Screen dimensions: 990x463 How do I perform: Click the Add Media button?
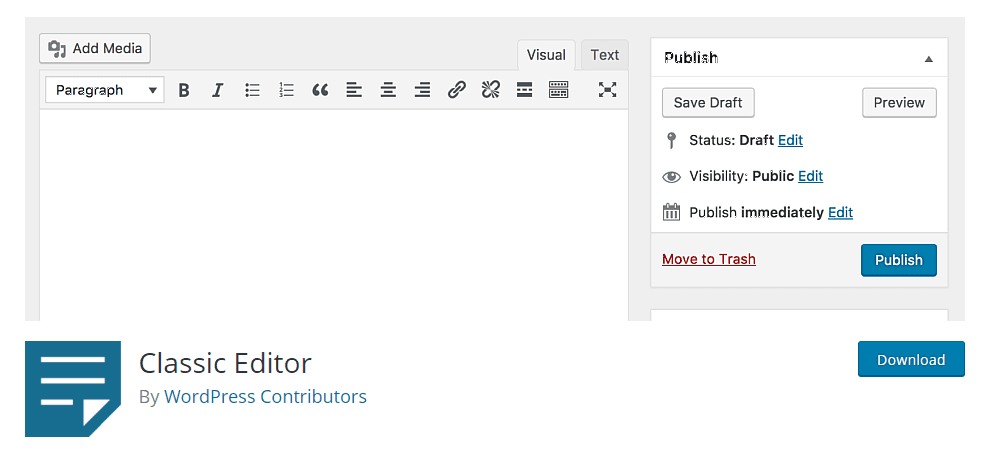click(95, 48)
